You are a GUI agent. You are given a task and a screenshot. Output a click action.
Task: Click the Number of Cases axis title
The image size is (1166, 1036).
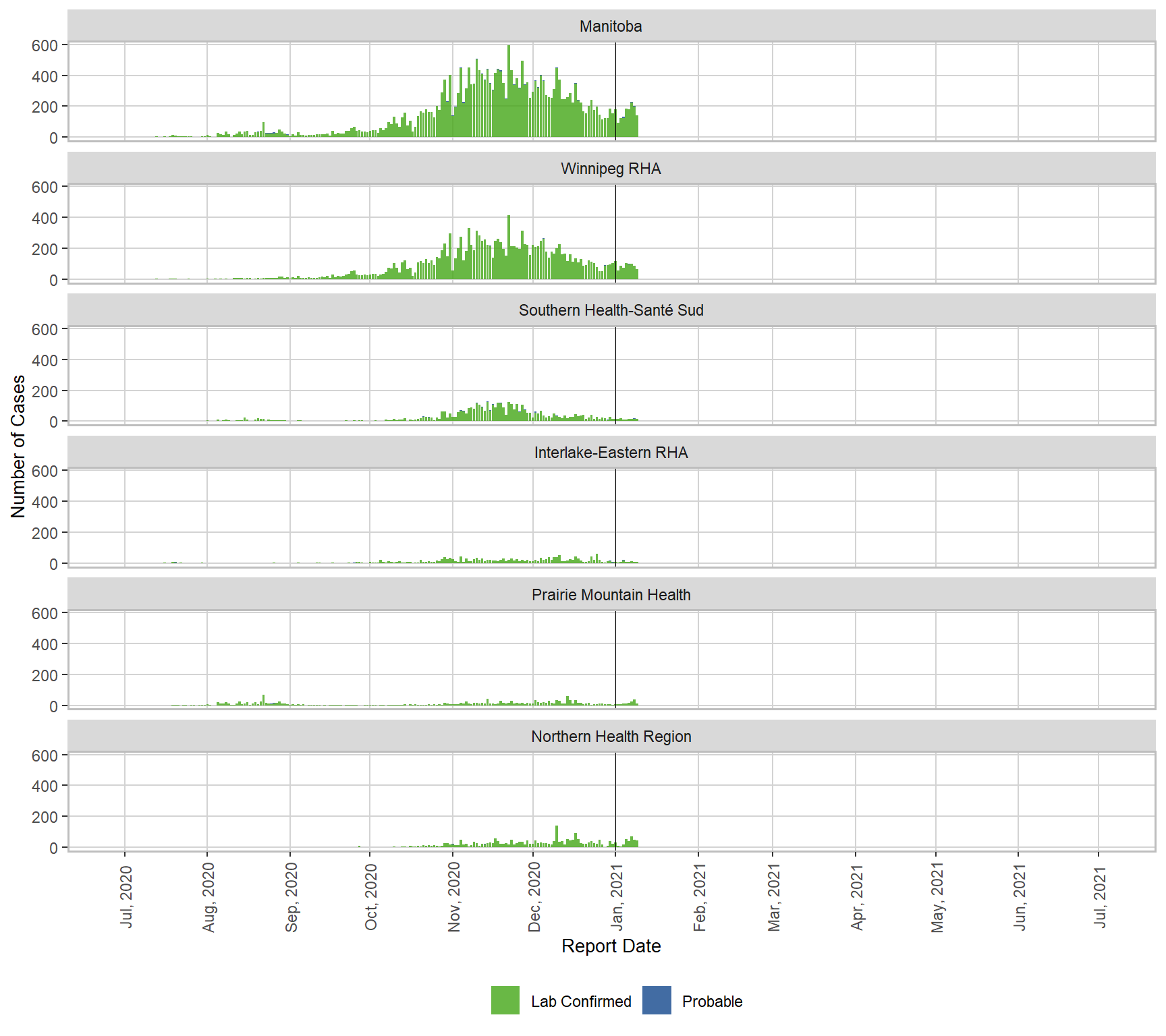coord(18,447)
